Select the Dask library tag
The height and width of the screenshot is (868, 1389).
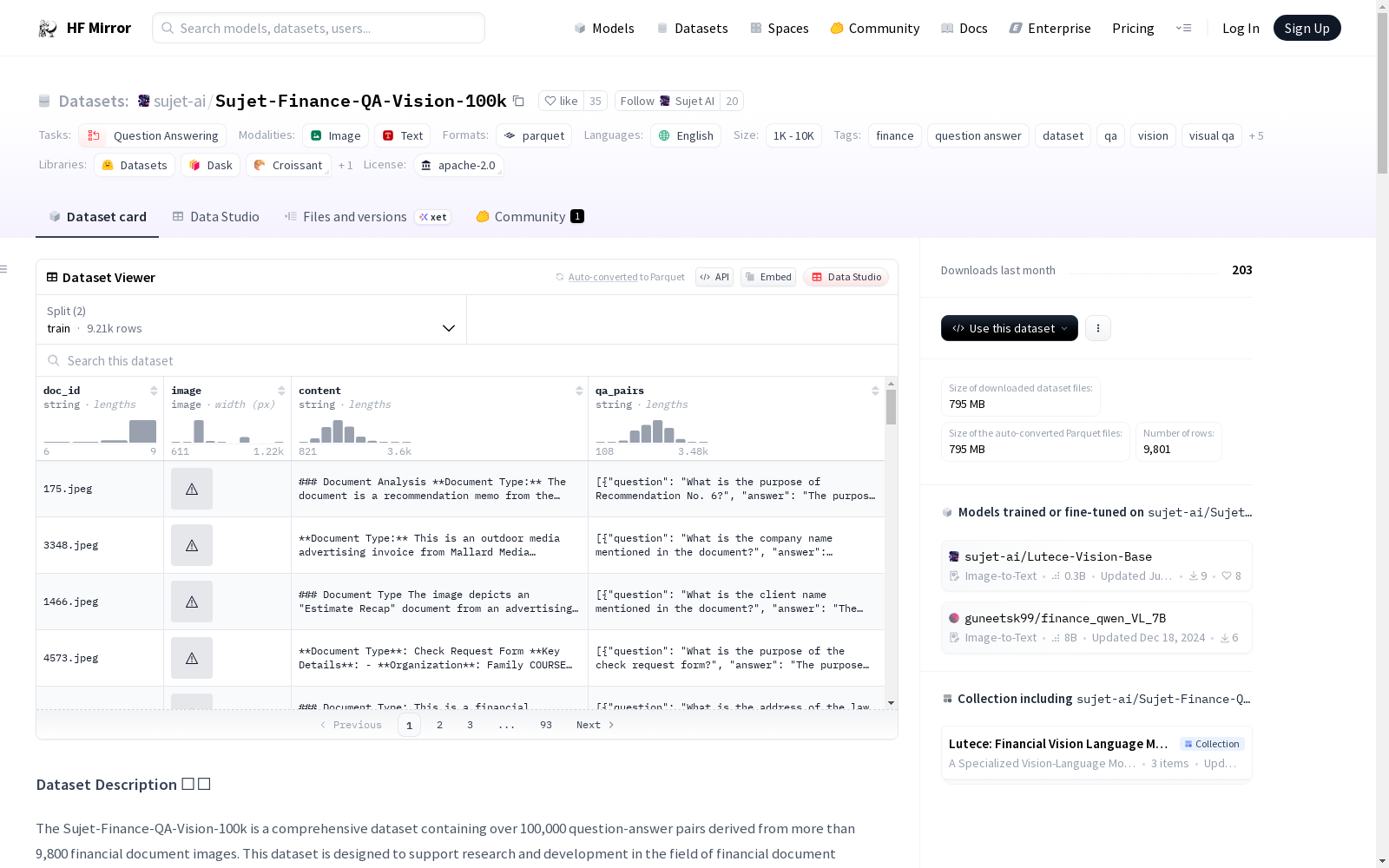211,165
